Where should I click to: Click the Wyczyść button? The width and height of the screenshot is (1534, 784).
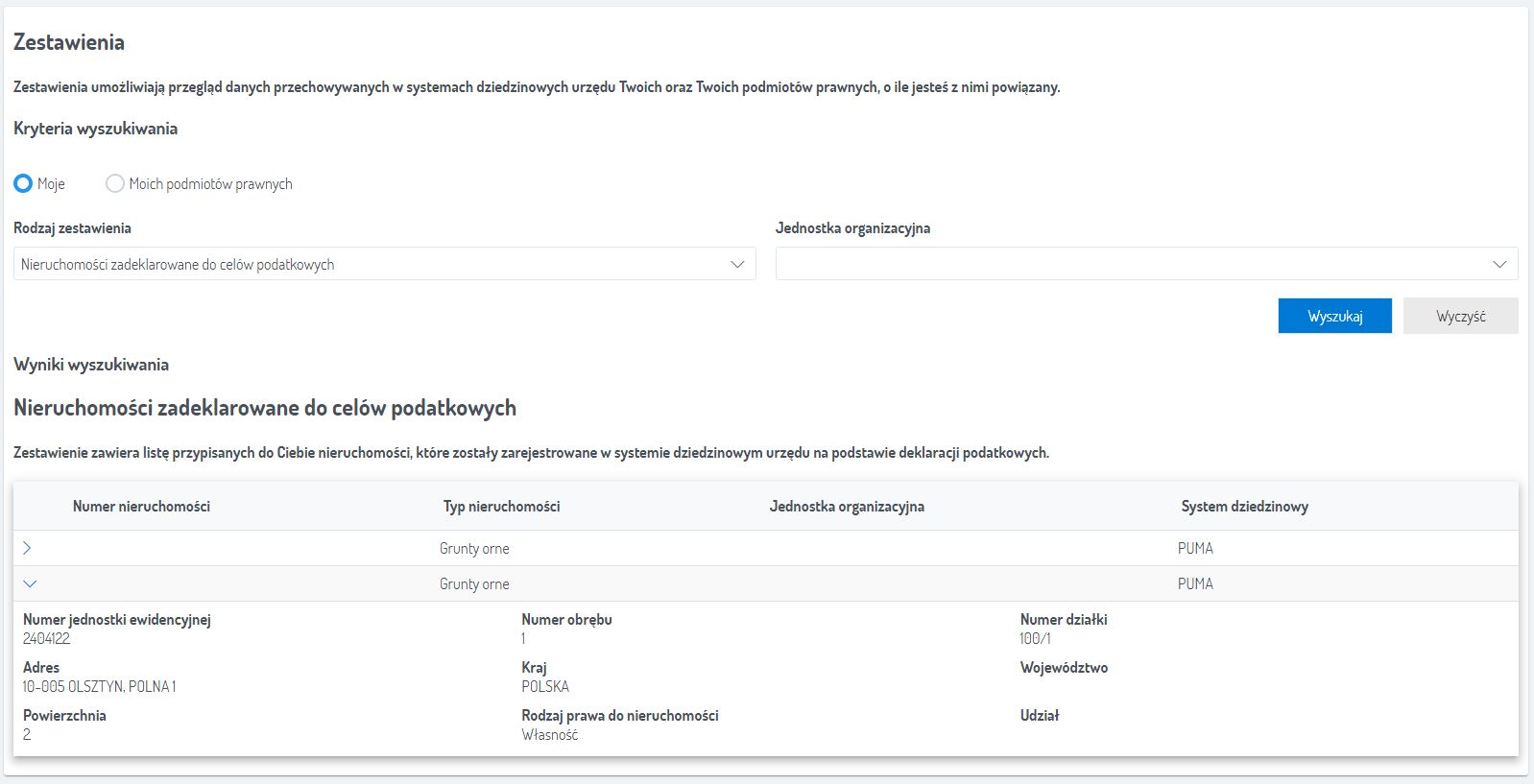[x=1460, y=317]
